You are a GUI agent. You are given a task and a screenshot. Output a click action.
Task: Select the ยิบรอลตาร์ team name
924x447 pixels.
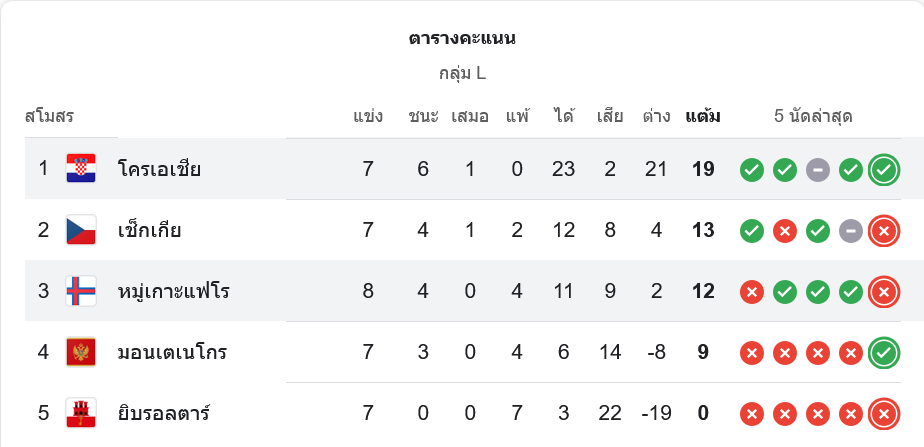[163, 413]
